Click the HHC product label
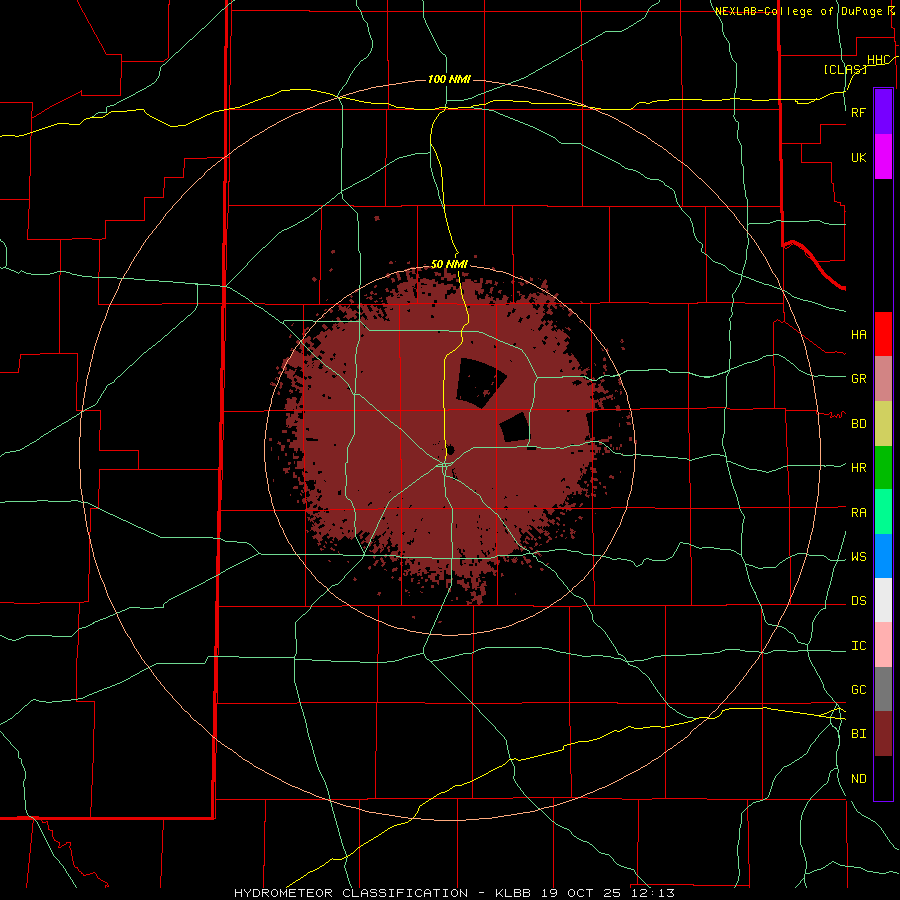900x900 pixels. tap(879, 60)
